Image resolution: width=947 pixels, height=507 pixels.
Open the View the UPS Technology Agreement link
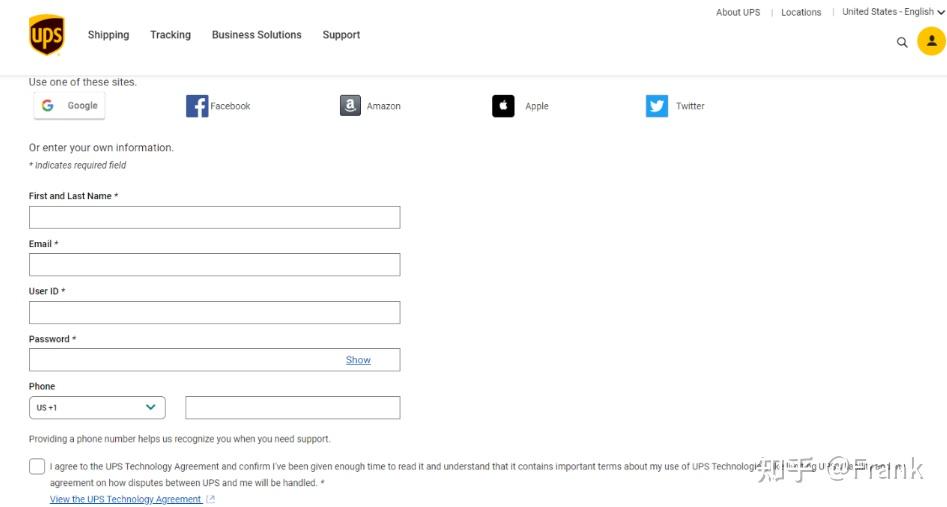[126, 499]
